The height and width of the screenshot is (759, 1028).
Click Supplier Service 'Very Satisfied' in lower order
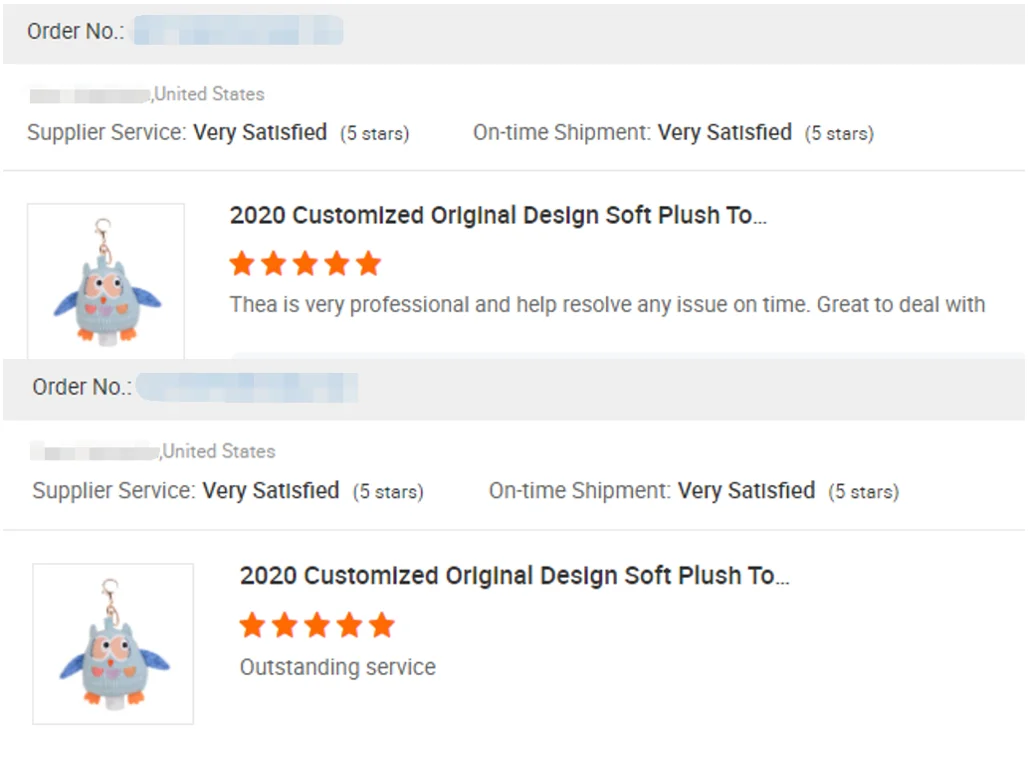271,491
